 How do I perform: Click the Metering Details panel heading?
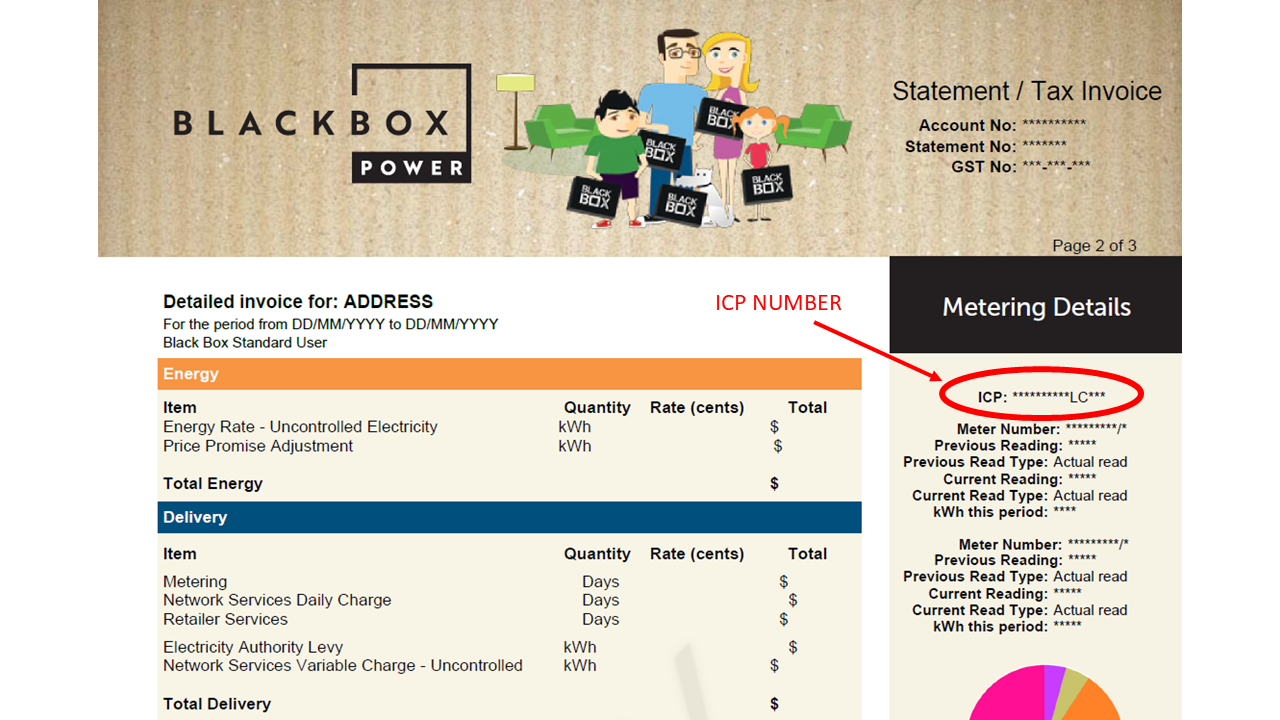tap(1036, 307)
